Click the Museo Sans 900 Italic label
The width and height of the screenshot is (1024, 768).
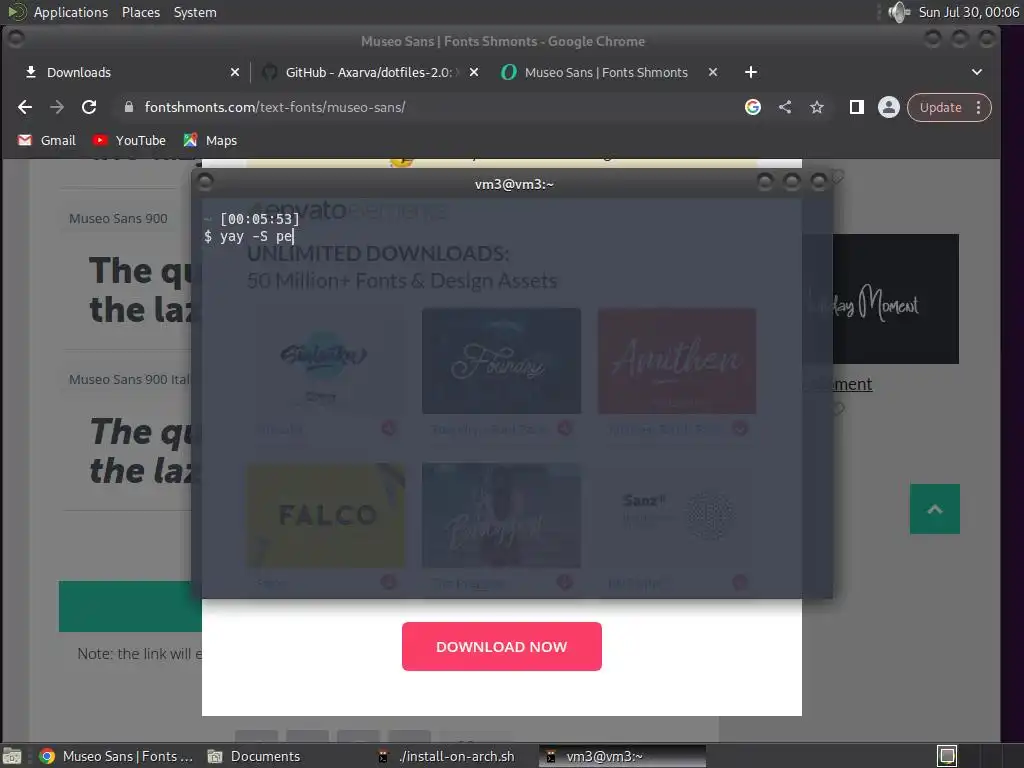click(129, 379)
